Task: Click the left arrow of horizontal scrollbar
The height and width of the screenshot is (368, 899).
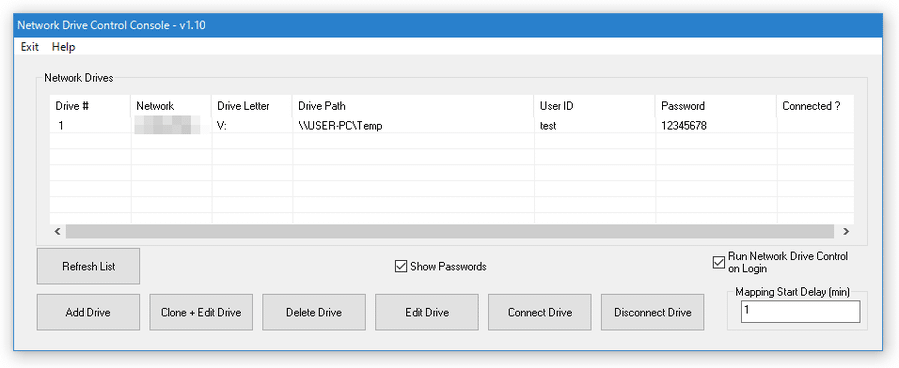Action: tap(57, 232)
